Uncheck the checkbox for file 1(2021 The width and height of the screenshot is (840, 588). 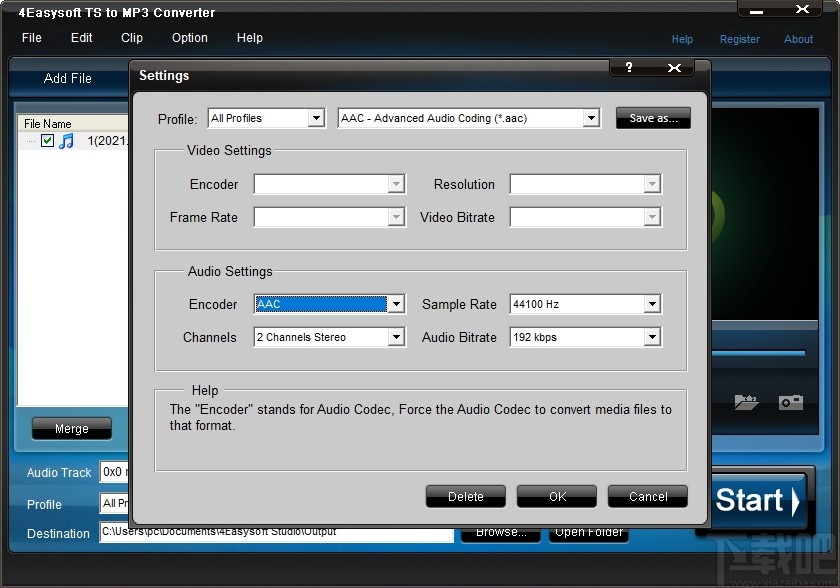(47, 141)
